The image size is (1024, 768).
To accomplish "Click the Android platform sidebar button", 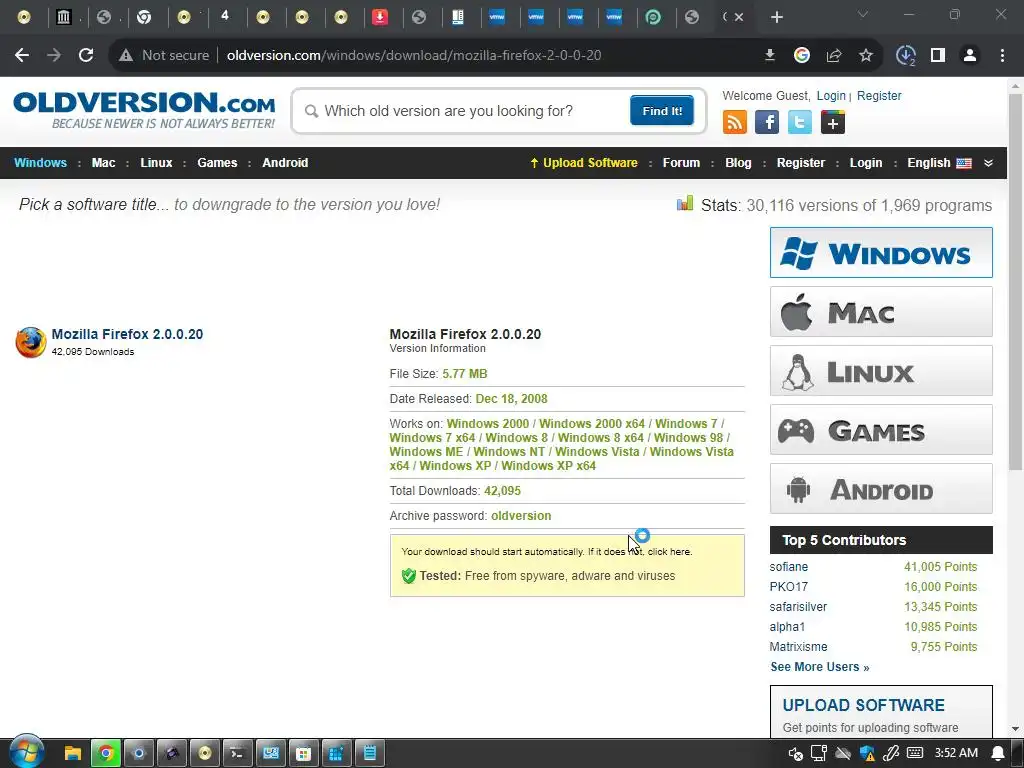I will (x=881, y=489).
